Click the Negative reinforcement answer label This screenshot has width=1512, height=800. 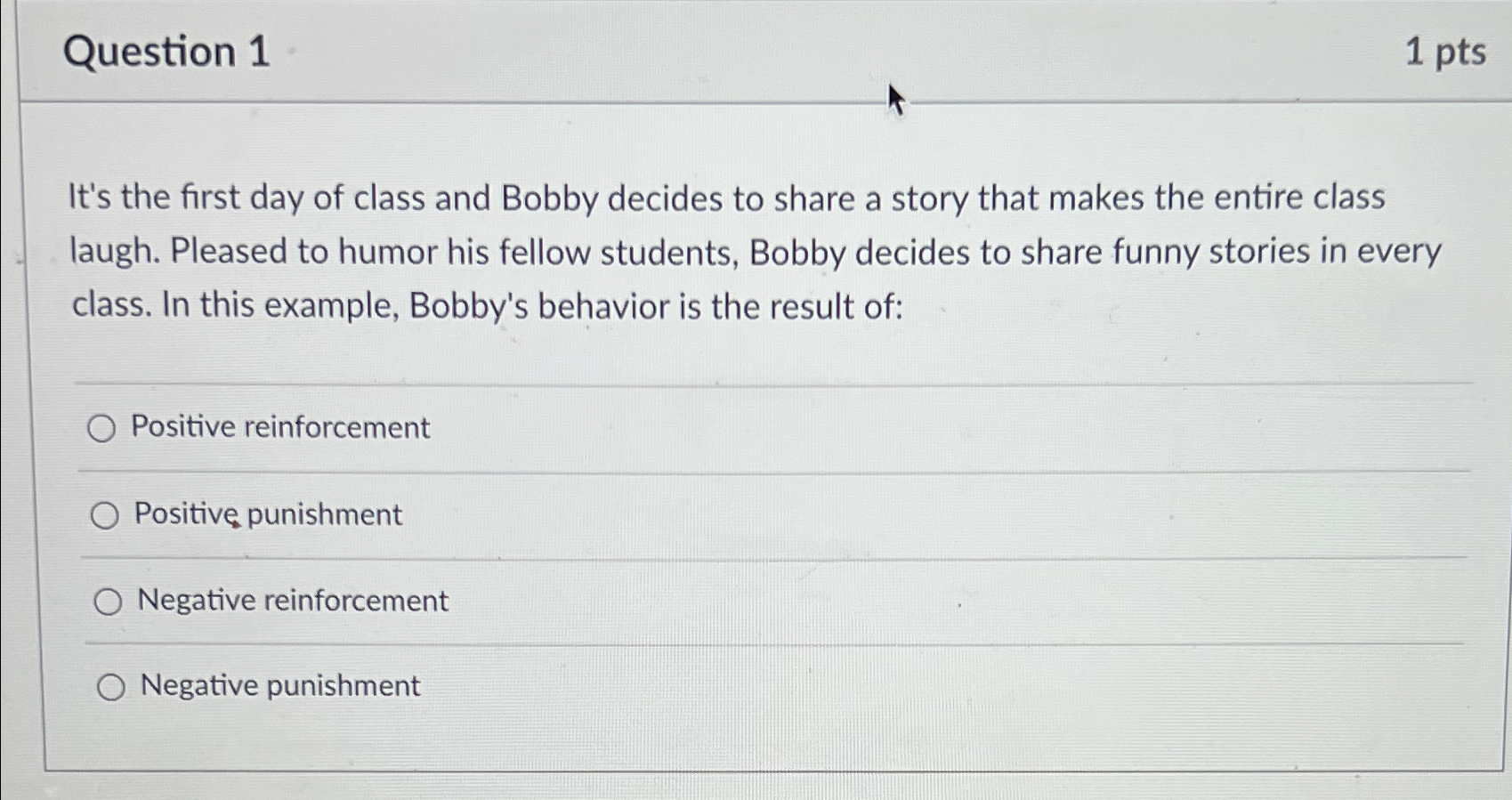291,601
